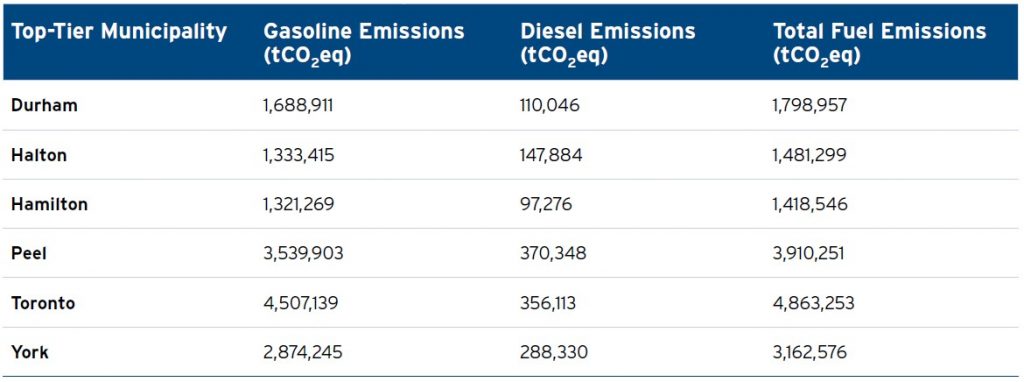Click York gasoline value 2,874,245
Screen dimensions: 1024x382
[303, 353]
